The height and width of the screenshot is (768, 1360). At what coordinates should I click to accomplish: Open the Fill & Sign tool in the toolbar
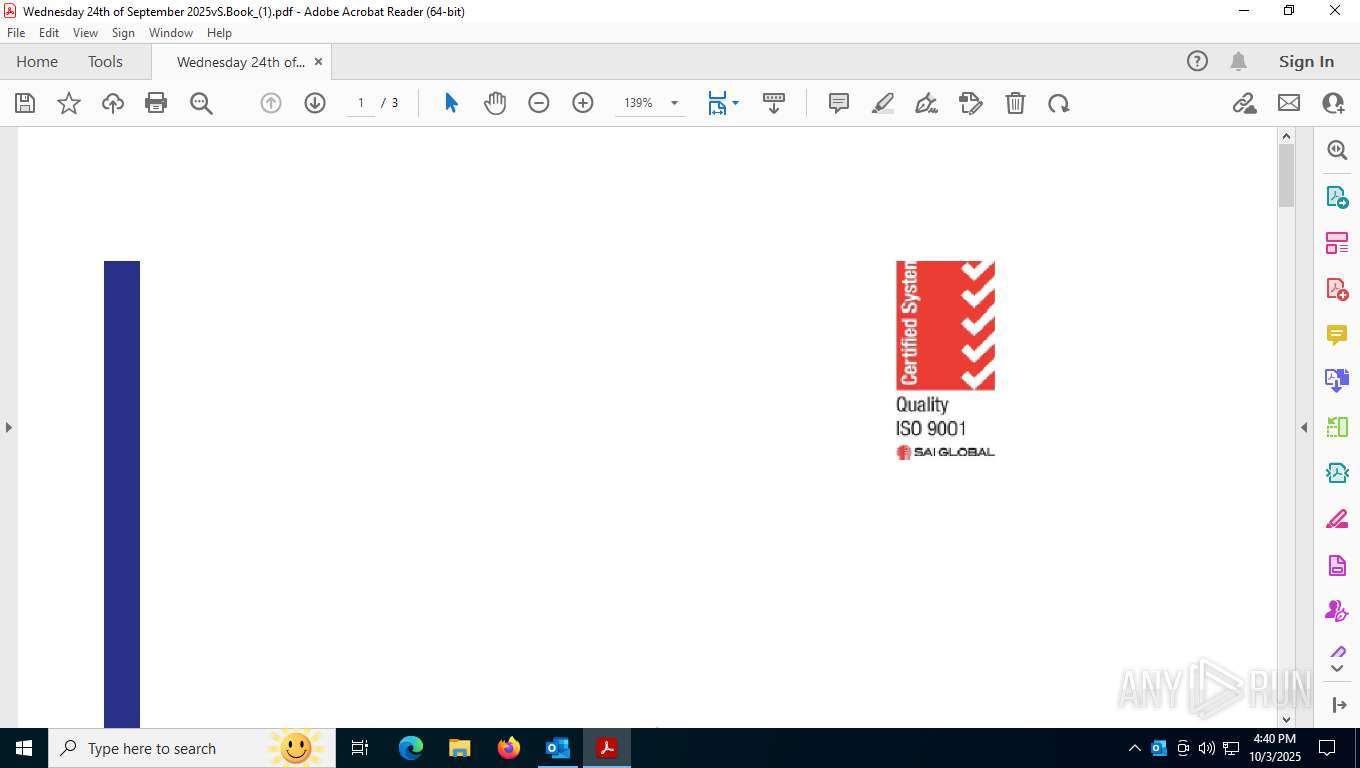tap(971, 103)
